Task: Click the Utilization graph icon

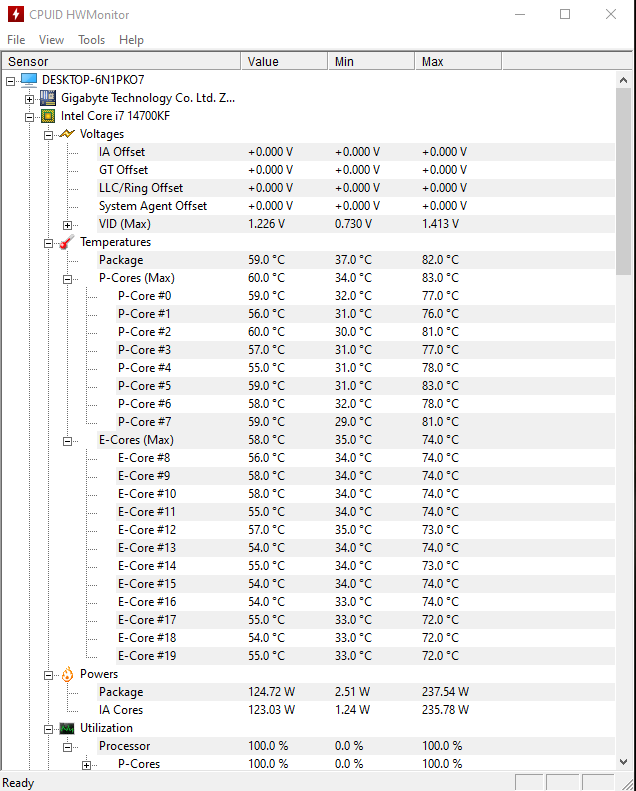Action: point(67,728)
